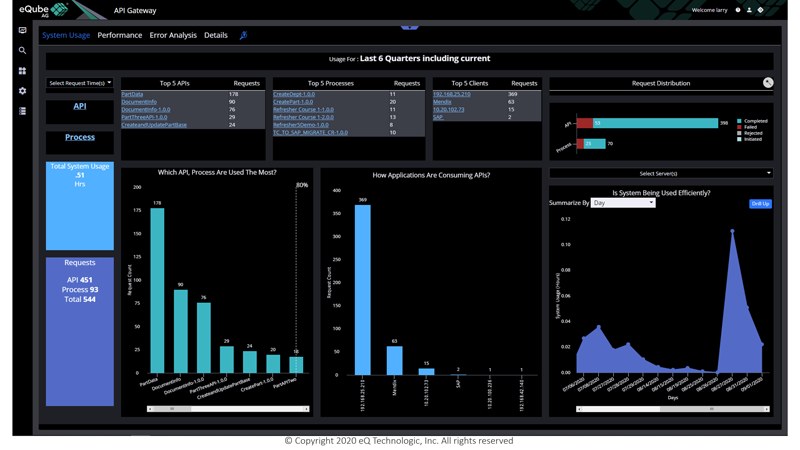The width and height of the screenshot is (800, 450).
Task: Click the scrollbar under system efficiency chart
Action: tap(673, 409)
